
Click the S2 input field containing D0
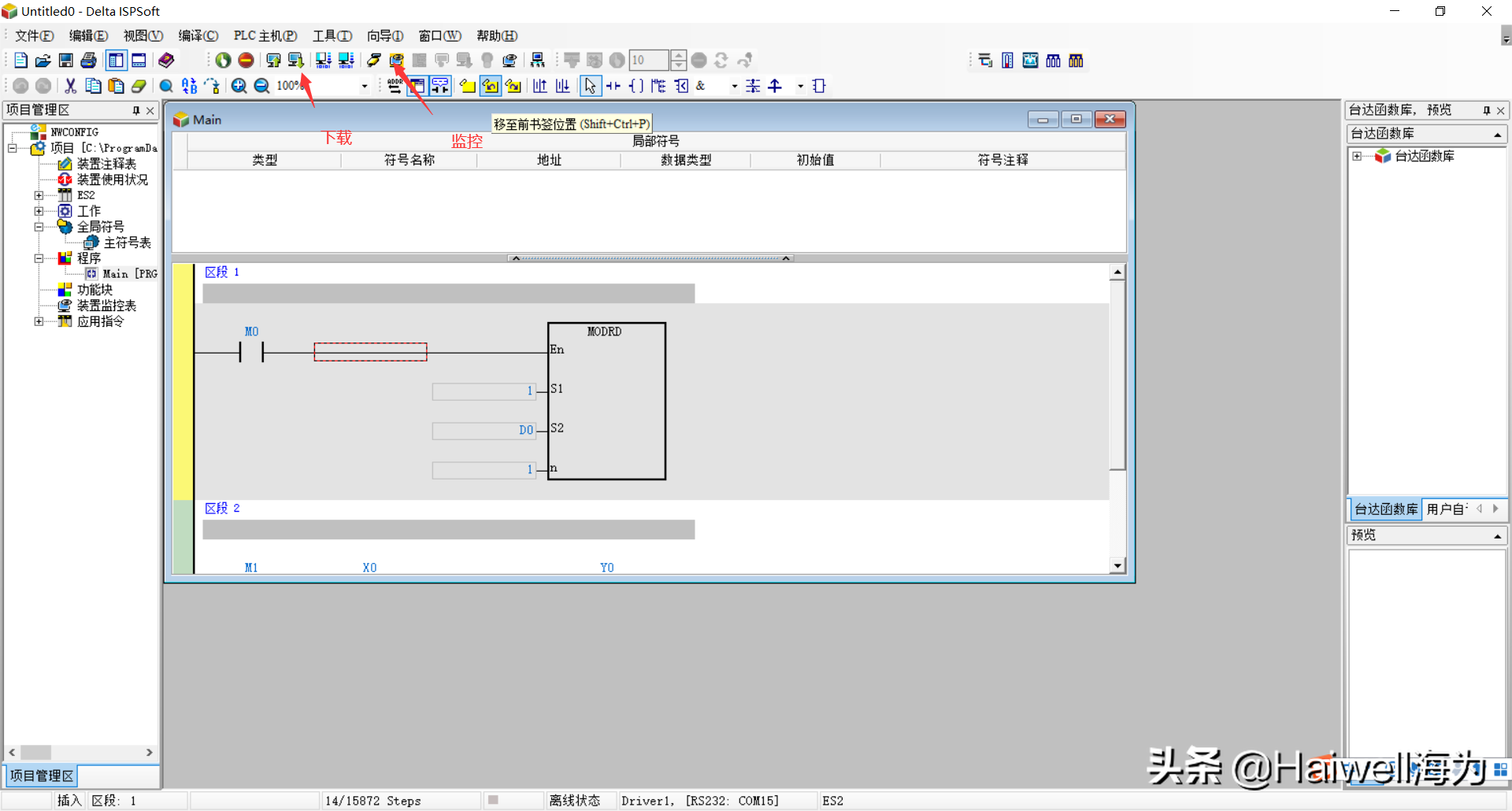484,431
